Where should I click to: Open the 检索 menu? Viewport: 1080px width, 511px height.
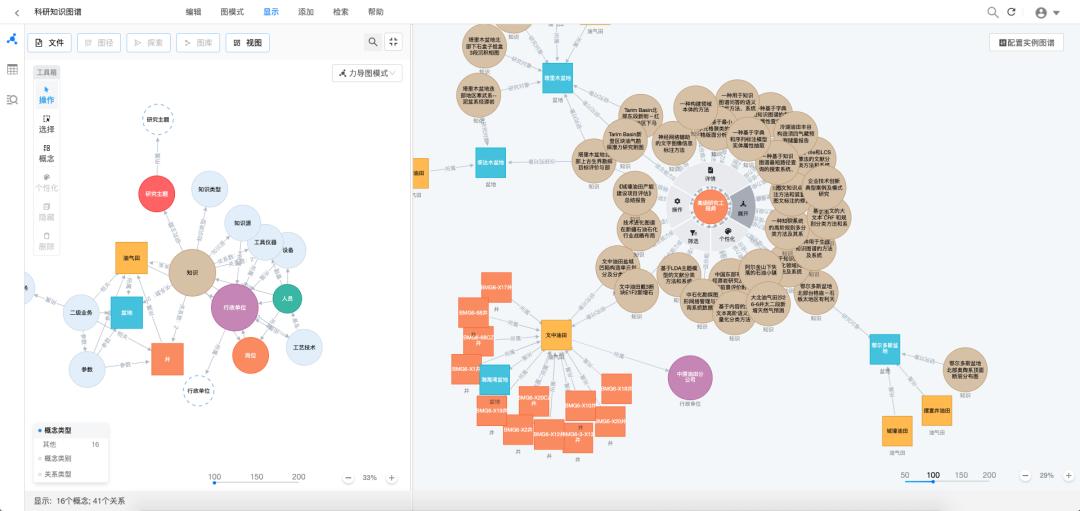coord(341,12)
